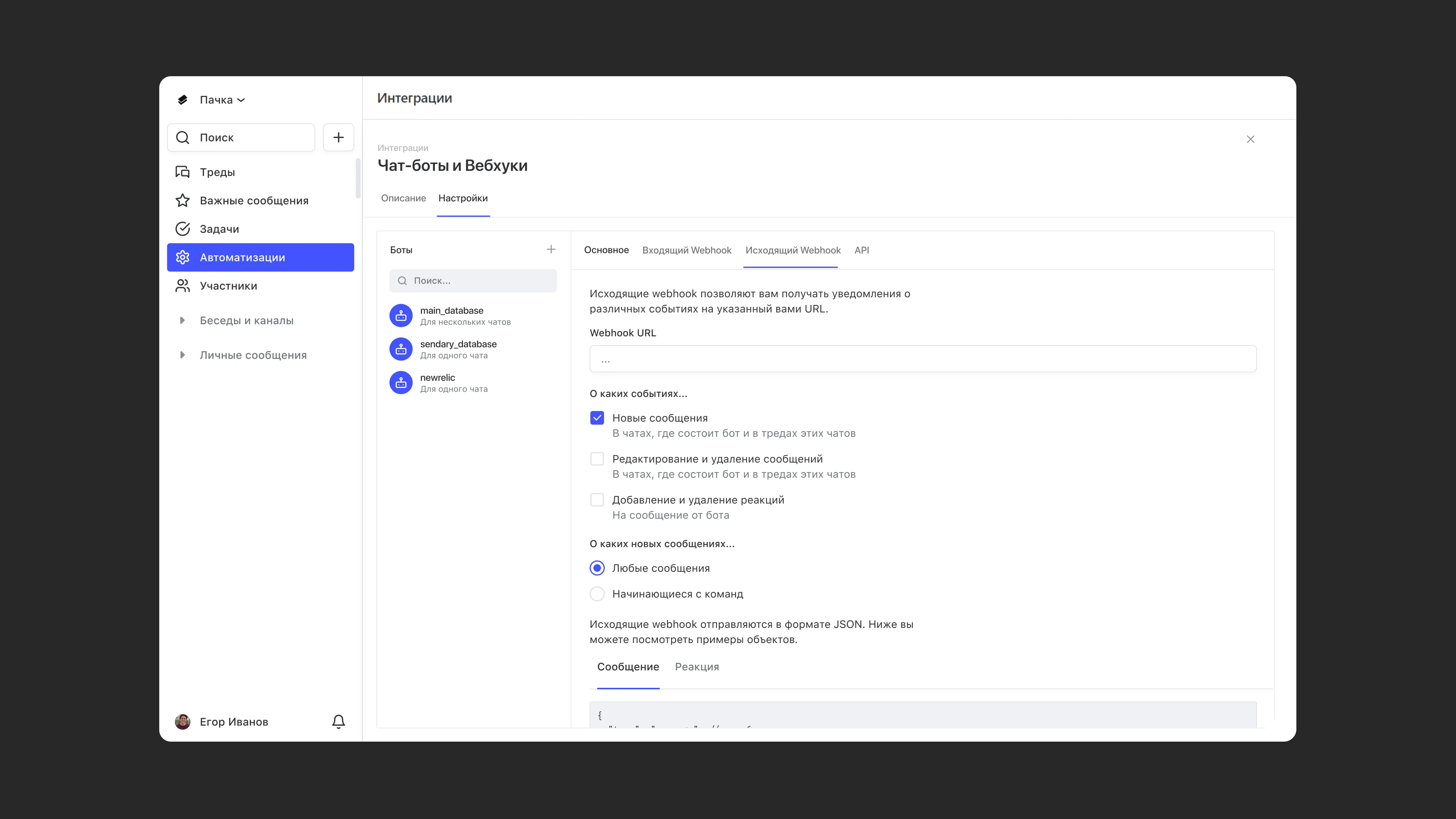The image size is (1456, 819).
Task: Enable Редактирование и удаление сообщений checkbox
Action: [x=597, y=459]
